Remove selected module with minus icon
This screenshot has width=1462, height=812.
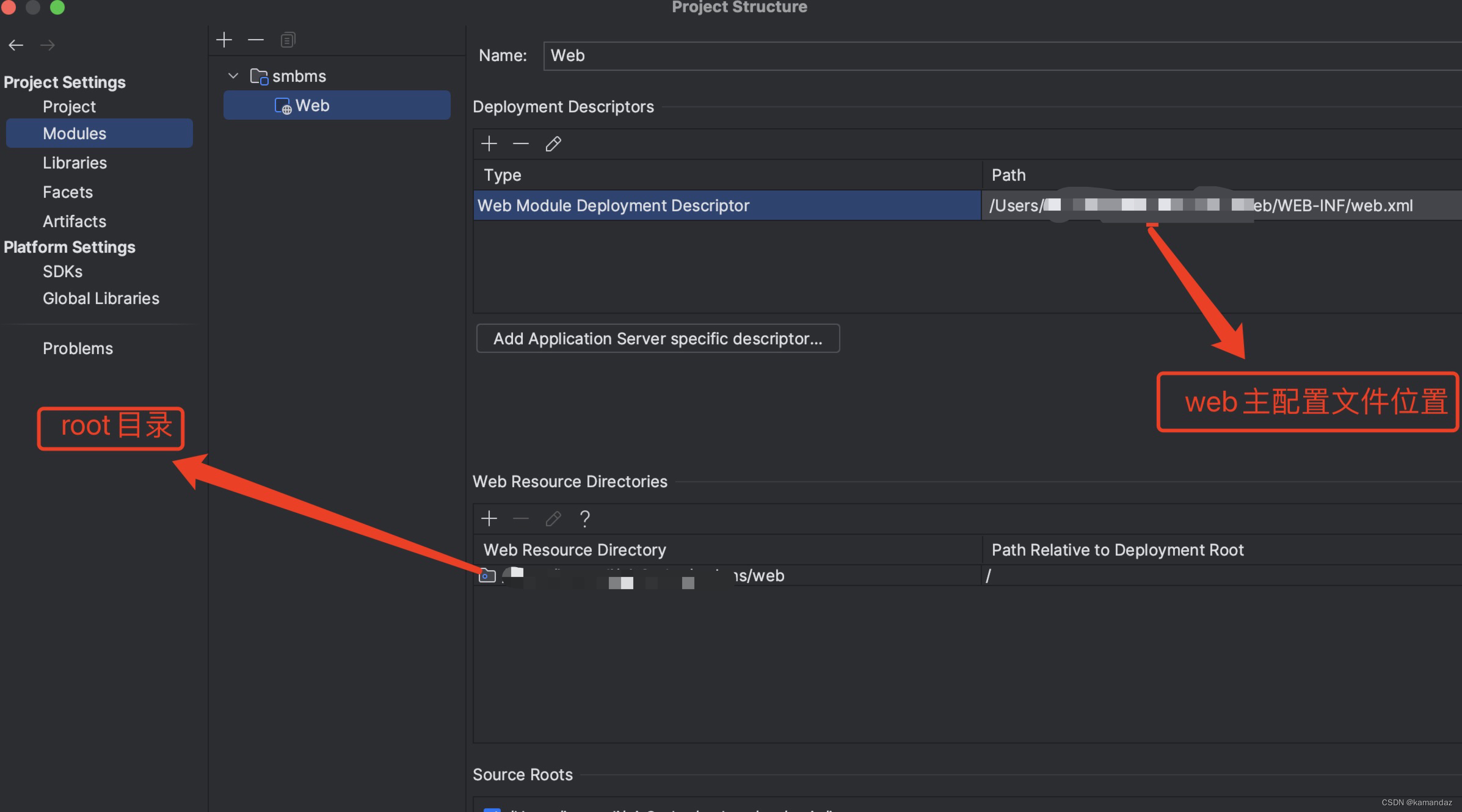[x=256, y=40]
